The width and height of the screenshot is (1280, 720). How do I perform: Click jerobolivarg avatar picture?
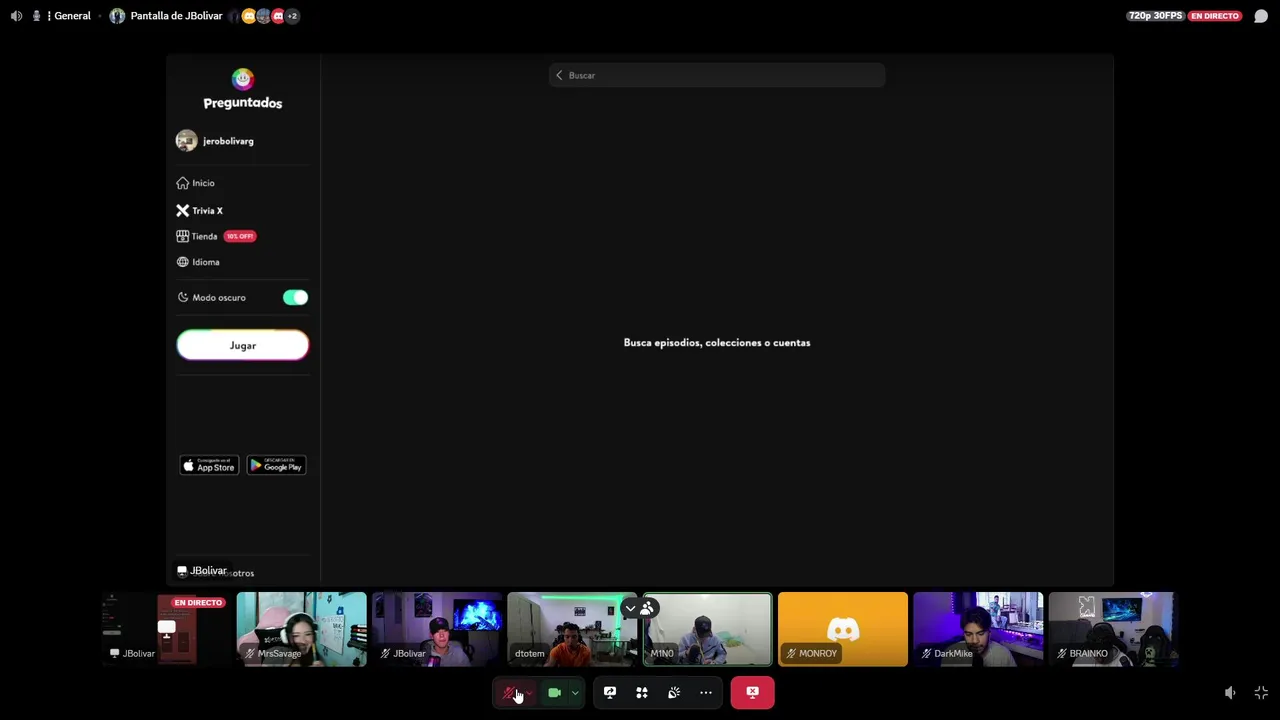pyautogui.click(x=187, y=141)
